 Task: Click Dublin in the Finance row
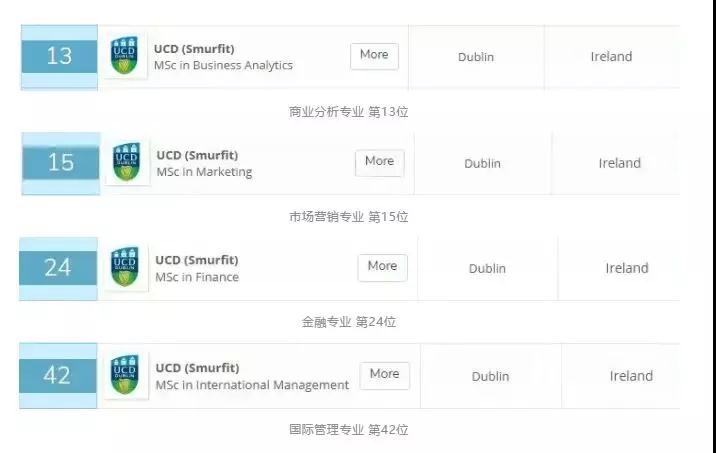pyautogui.click(x=487, y=269)
